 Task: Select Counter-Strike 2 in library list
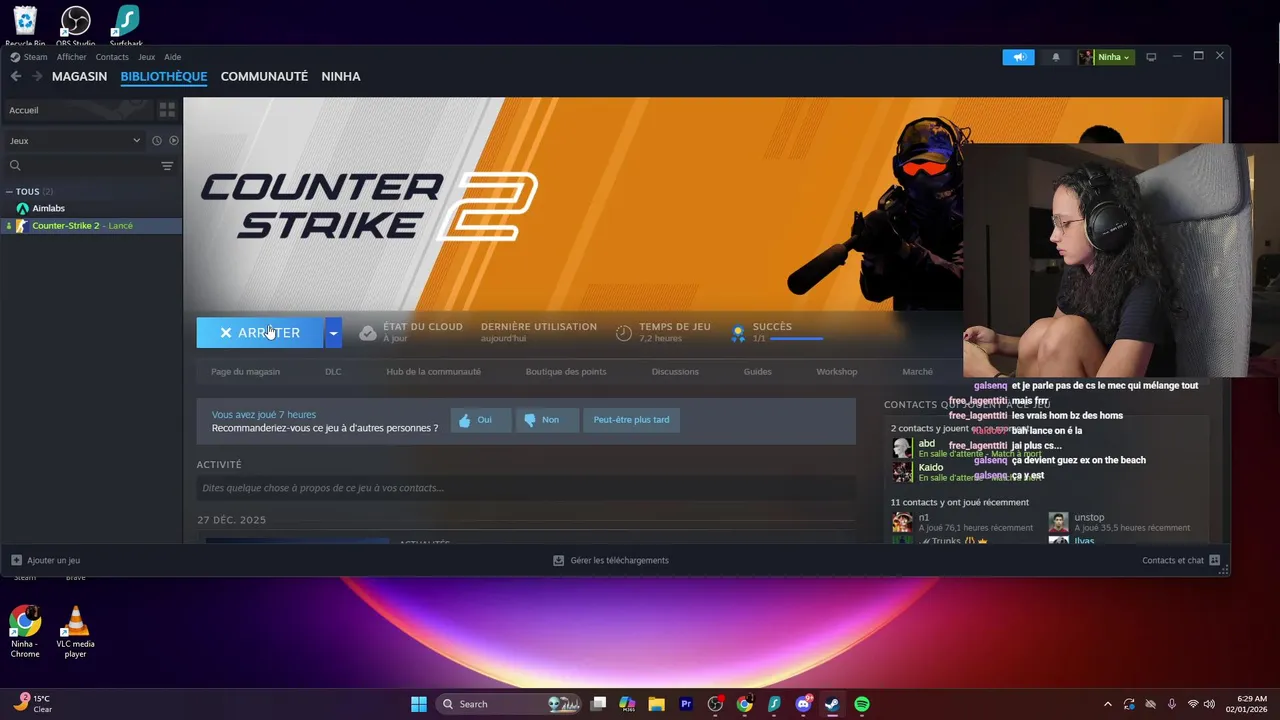click(91, 226)
